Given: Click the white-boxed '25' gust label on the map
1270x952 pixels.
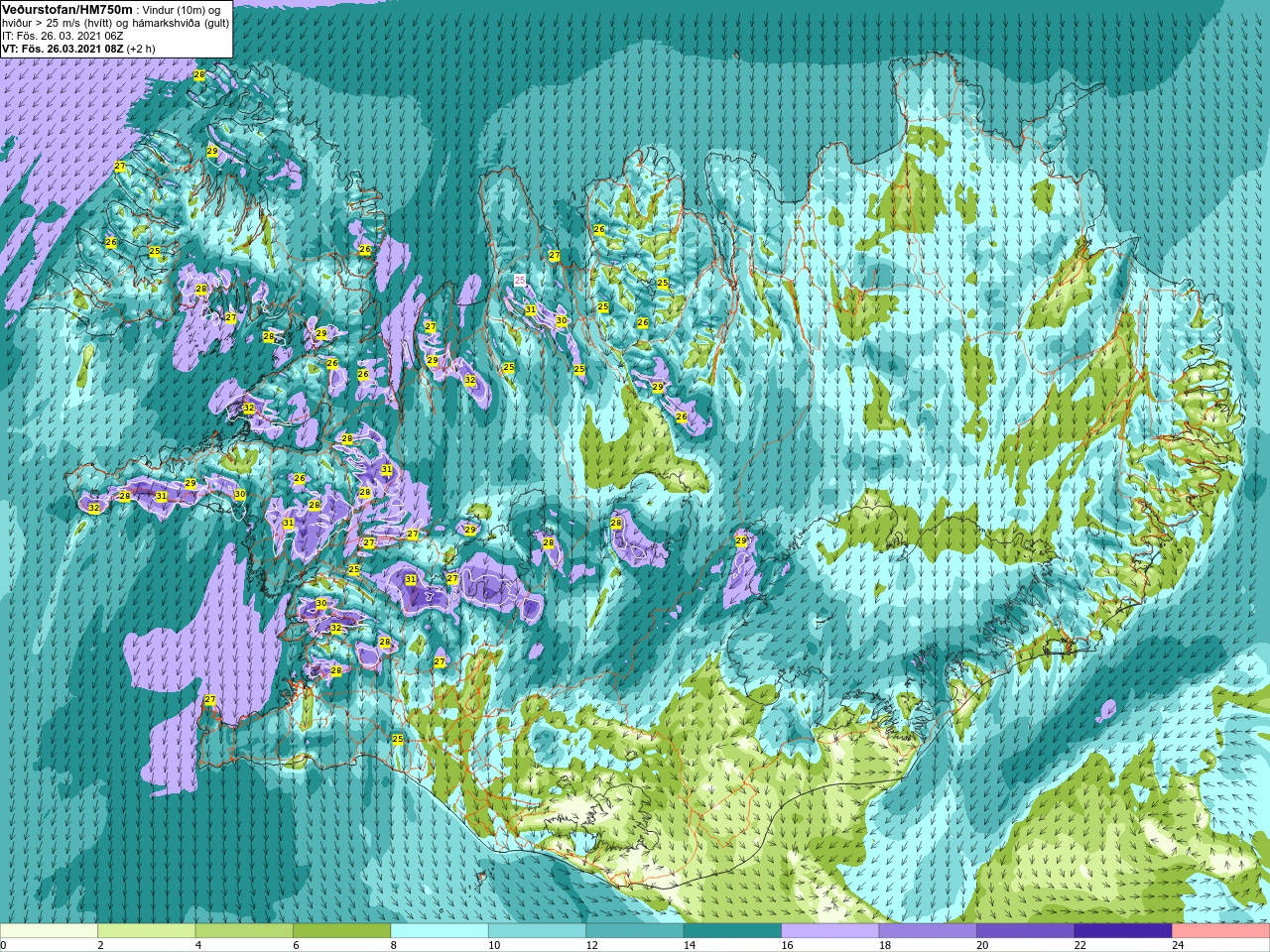Looking at the screenshot, I should 520,281.
